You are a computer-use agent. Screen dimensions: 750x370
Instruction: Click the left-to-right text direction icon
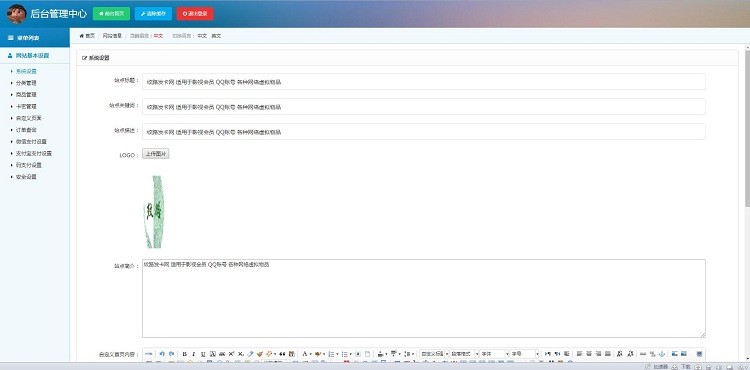tap(548, 354)
